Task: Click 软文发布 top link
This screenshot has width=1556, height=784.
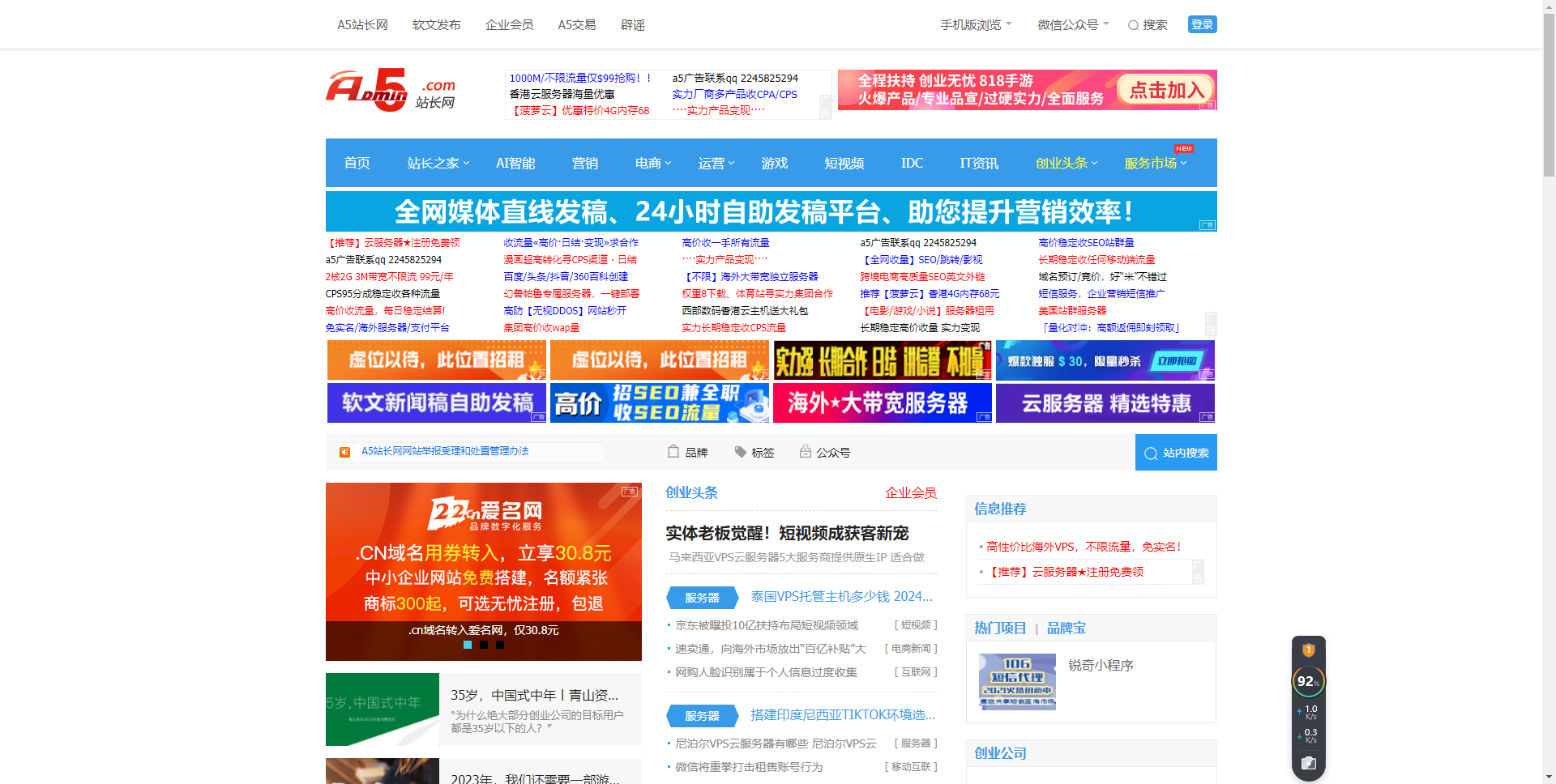Action: (436, 25)
